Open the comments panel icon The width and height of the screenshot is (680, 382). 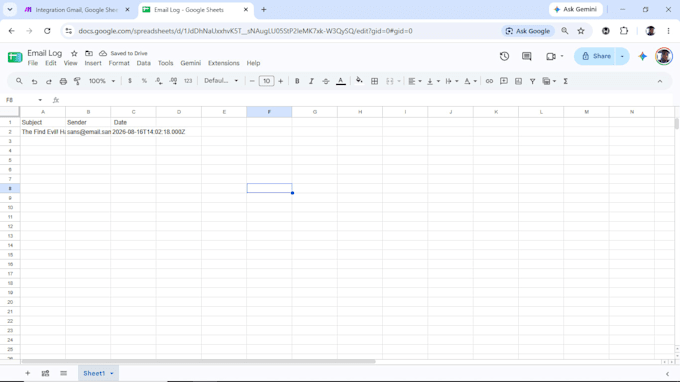pos(526,56)
